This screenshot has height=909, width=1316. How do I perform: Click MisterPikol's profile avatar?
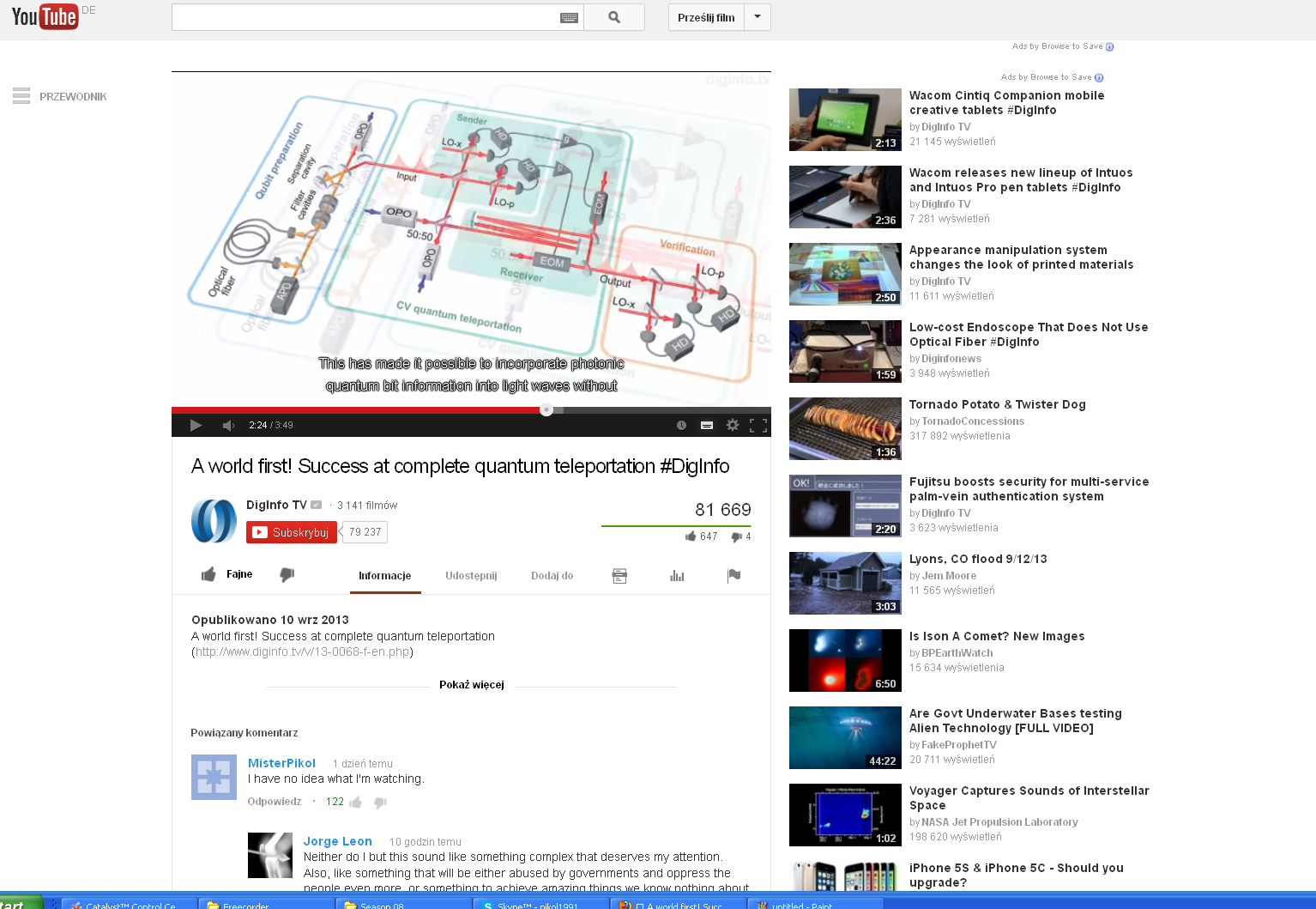click(214, 777)
